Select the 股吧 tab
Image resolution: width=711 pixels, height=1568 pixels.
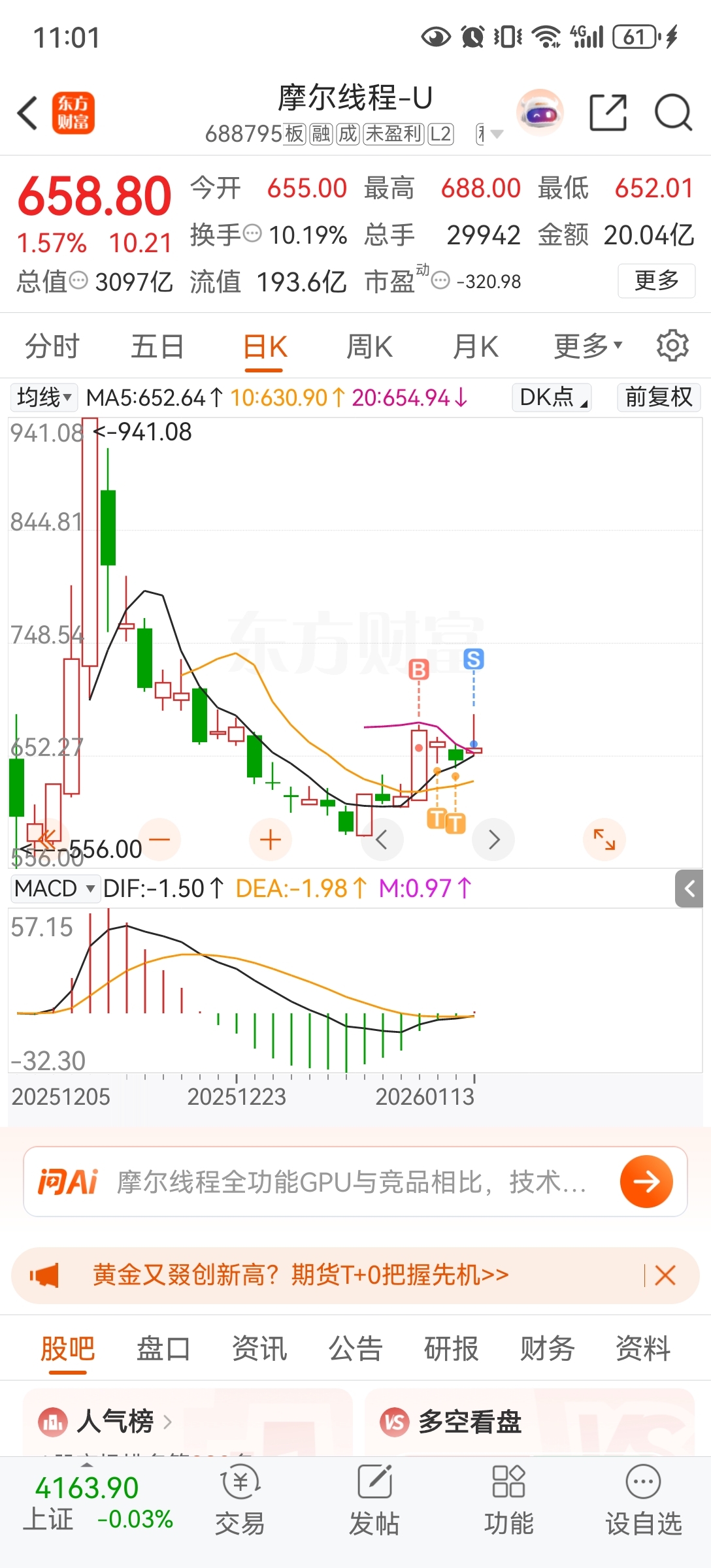[68, 1348]
